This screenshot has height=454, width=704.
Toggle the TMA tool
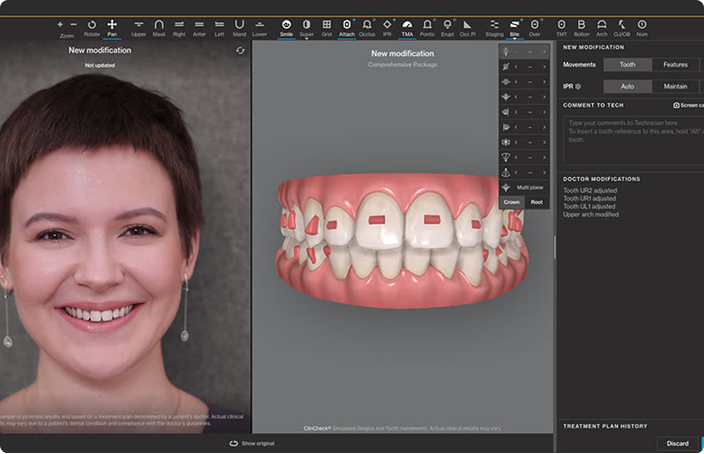[x=407, y=27]
